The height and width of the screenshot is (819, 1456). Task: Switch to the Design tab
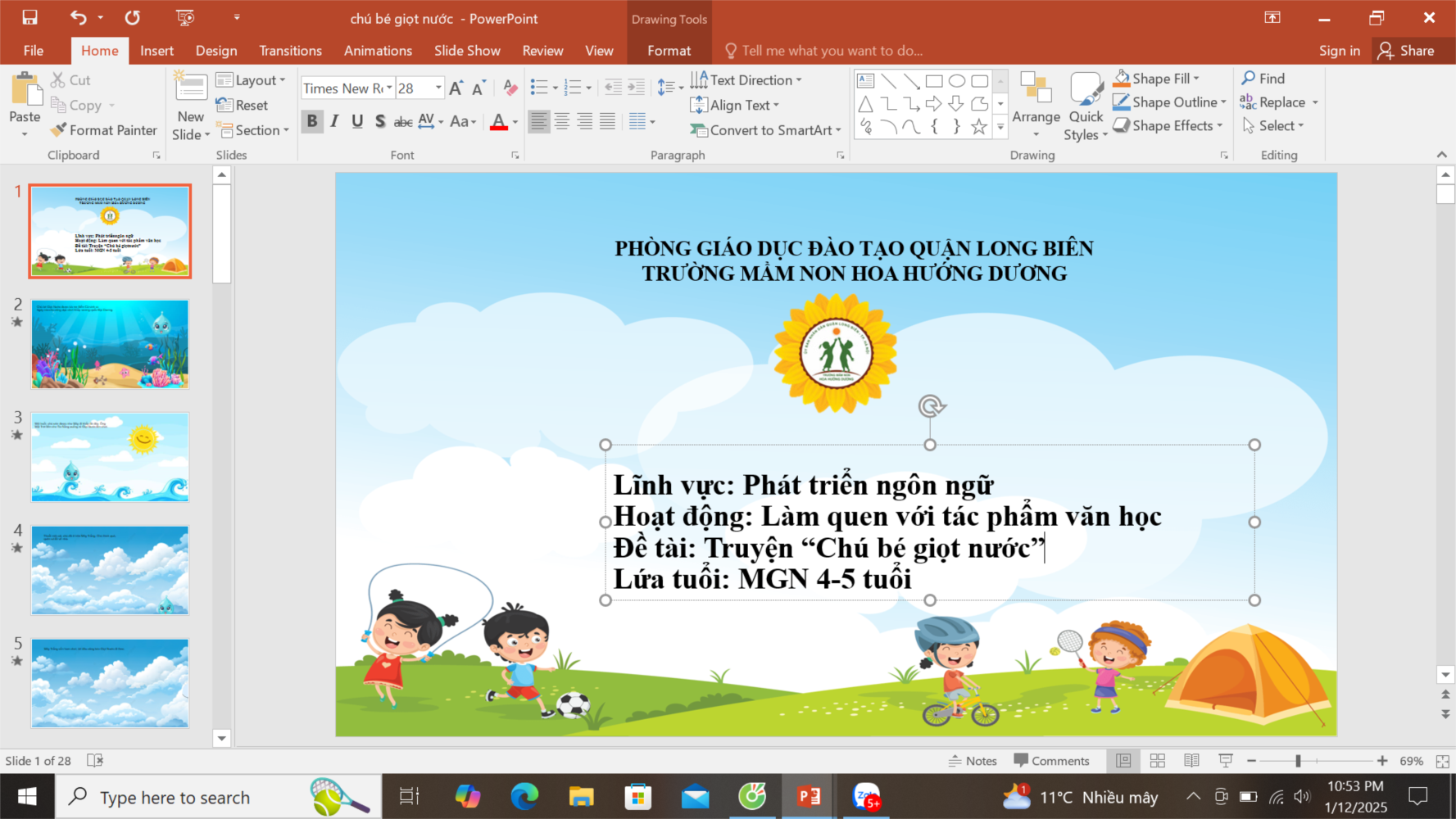tap(216, 51)
